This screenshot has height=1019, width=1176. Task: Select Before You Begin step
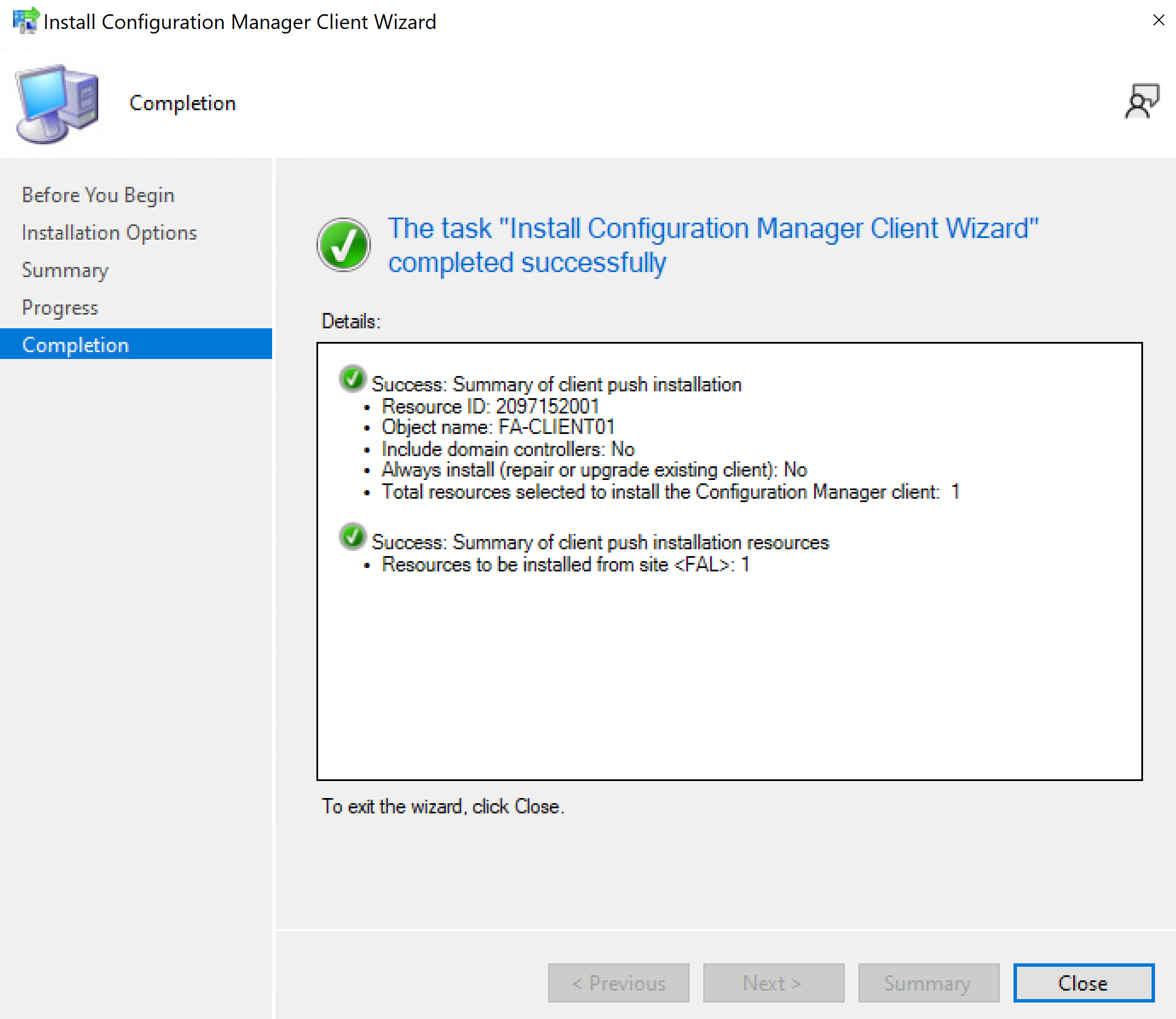(98, 195)
